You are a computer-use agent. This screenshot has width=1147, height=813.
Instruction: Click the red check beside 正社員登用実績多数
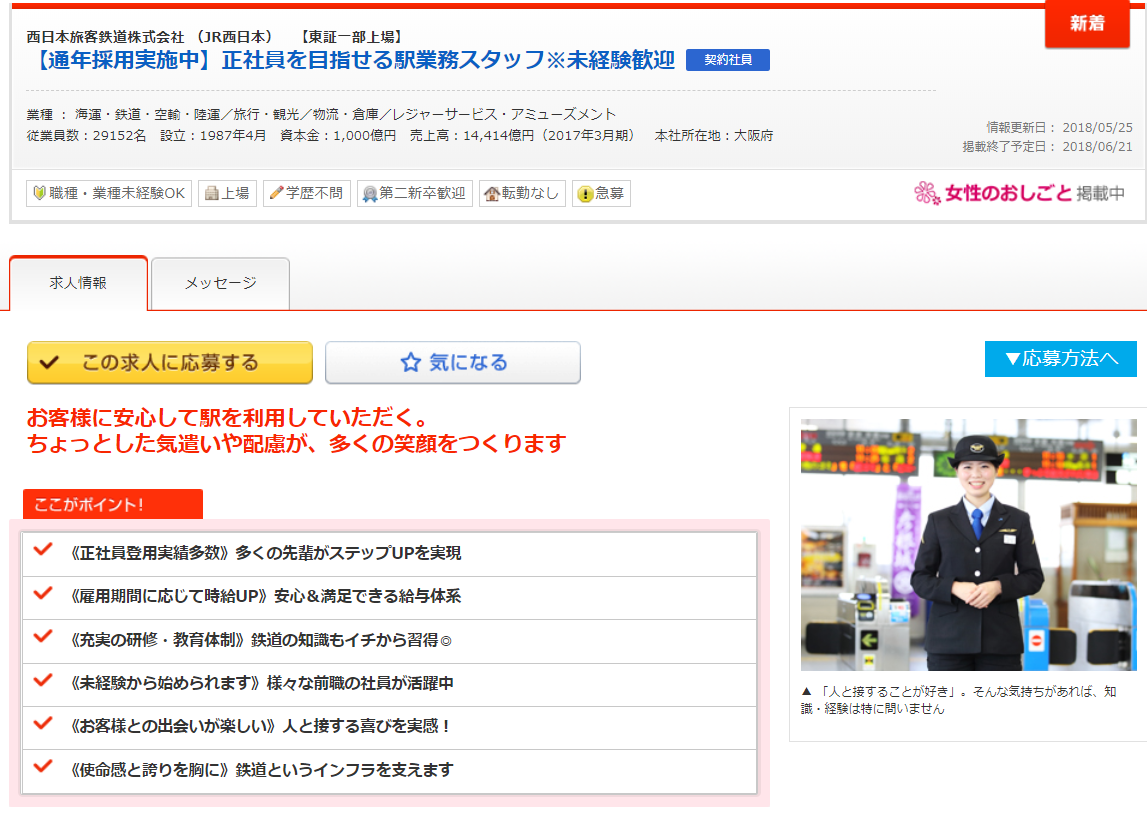[x=43, y=549]
